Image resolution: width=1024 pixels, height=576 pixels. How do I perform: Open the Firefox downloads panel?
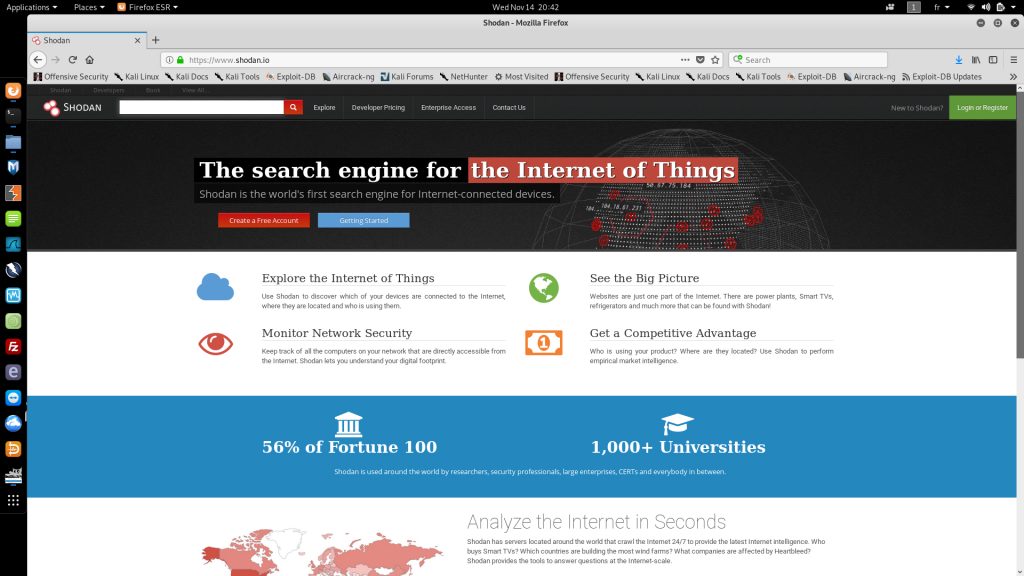(x=958, y=60)
